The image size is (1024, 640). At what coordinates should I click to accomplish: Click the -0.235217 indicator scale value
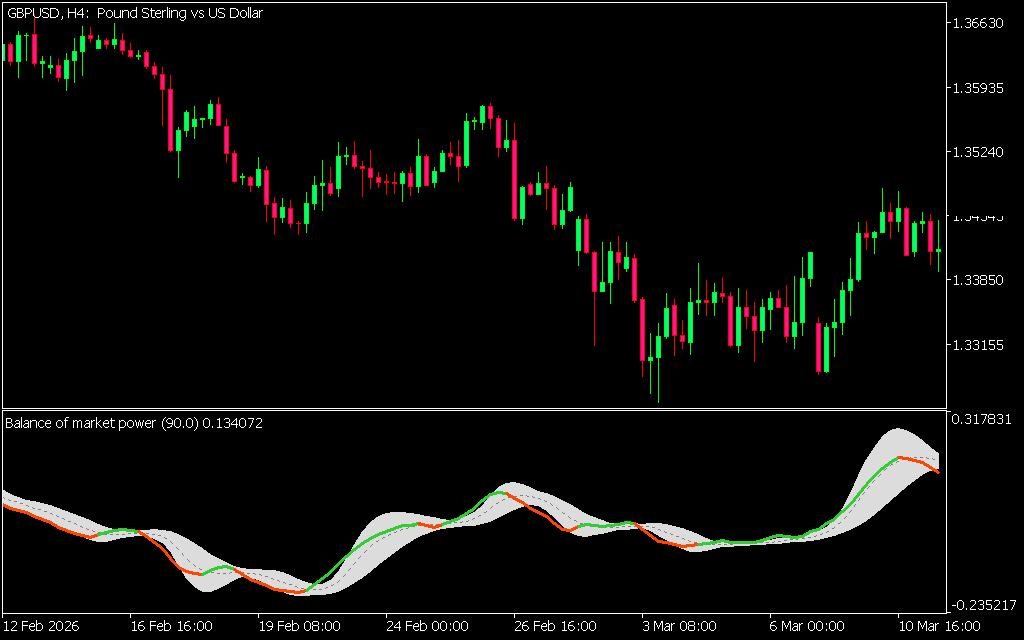pos(982,605)
